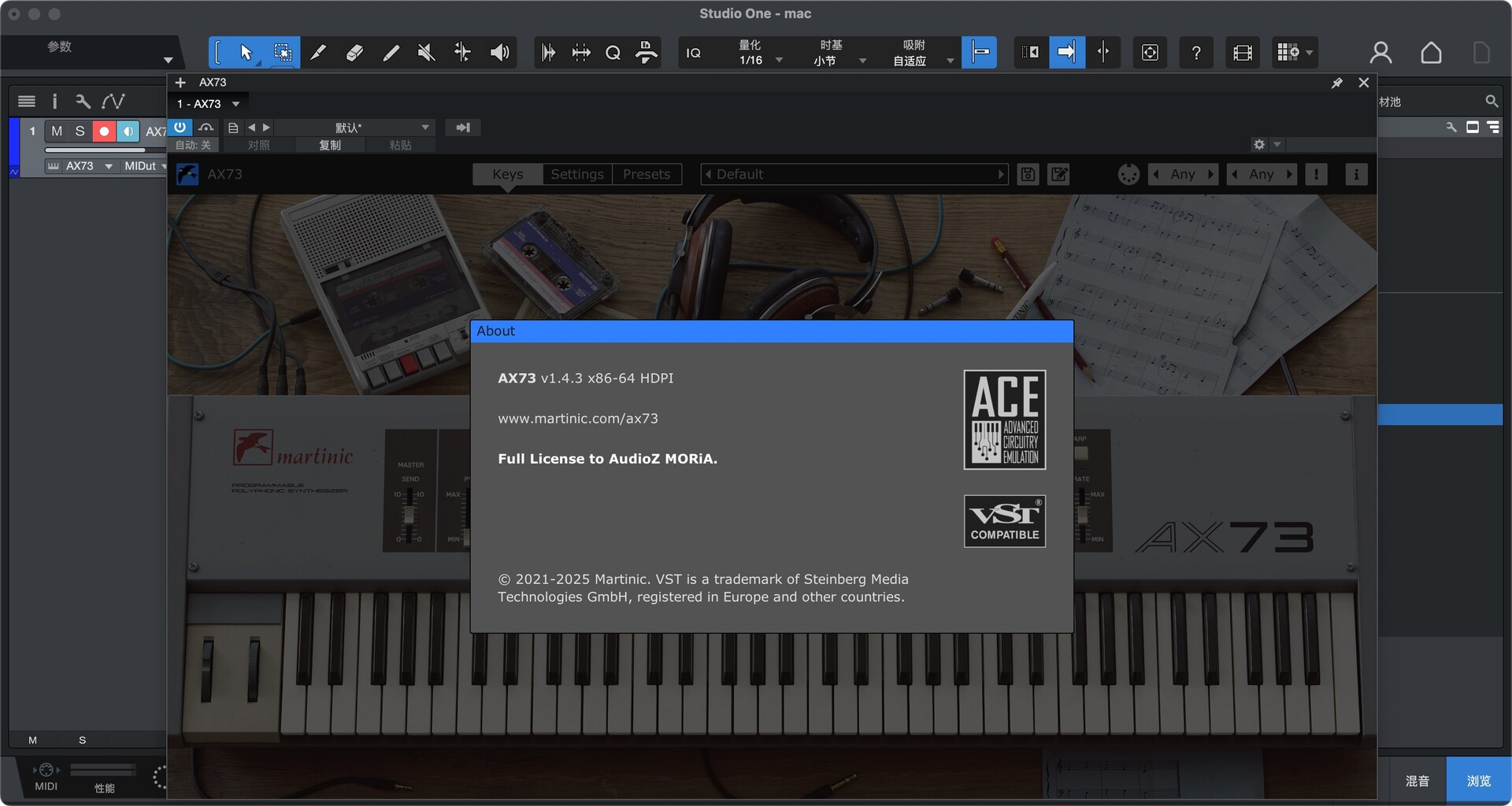Open the question mark help icon
The width and height of the screenshot is (1512, 806).
1196,53
